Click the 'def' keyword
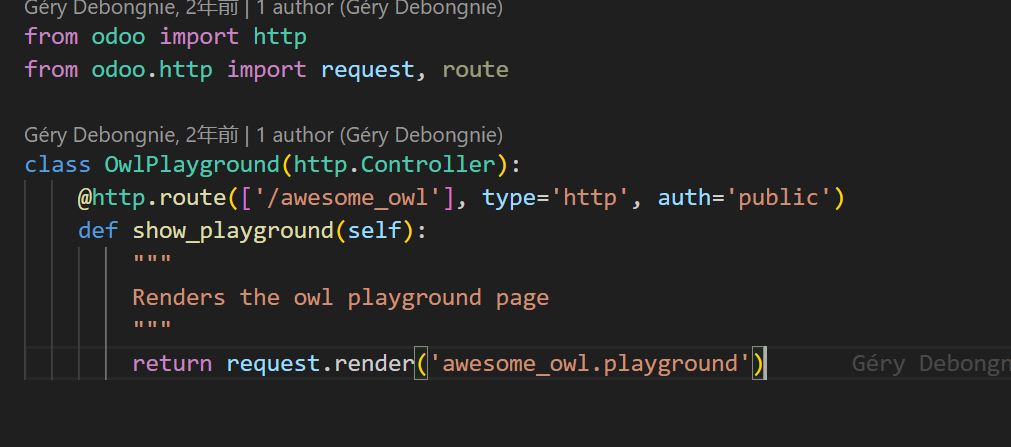 [x=98, y=230]
